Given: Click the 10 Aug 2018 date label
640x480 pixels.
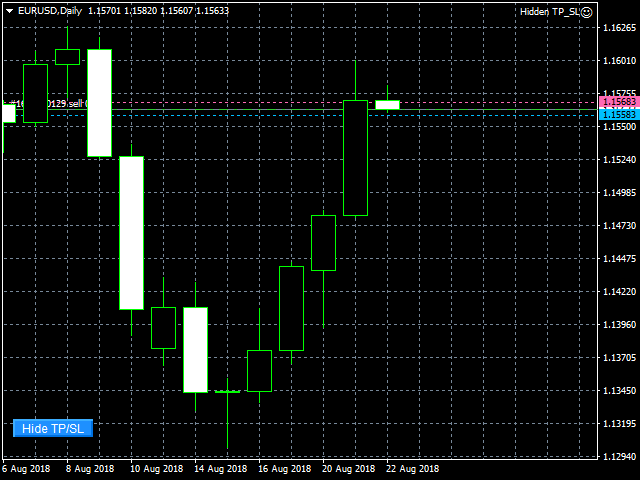Looking at the screenshot, I should click(156, 469).
